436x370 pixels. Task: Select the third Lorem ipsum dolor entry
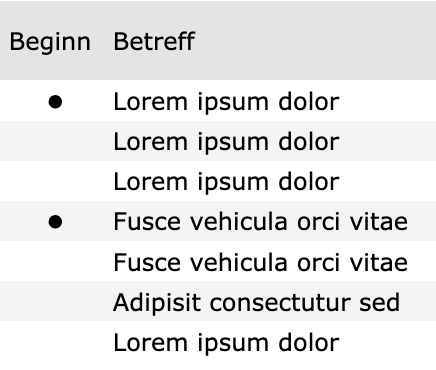tap(226, 182)
